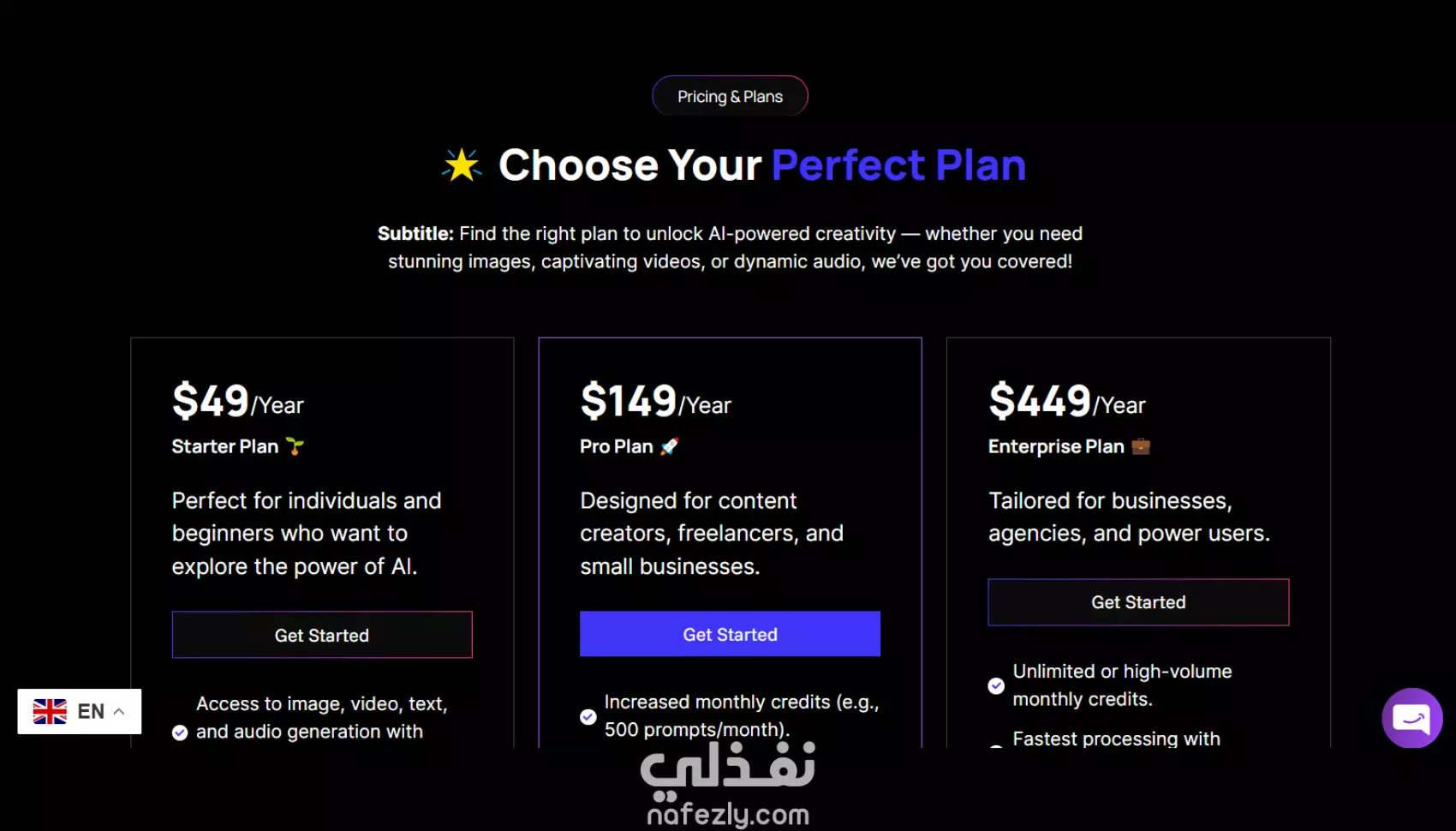The height and width of the screenshot is (831, 1456).
Task: Click the Arabic nafezly logo
Action: (x=728, y=765)
